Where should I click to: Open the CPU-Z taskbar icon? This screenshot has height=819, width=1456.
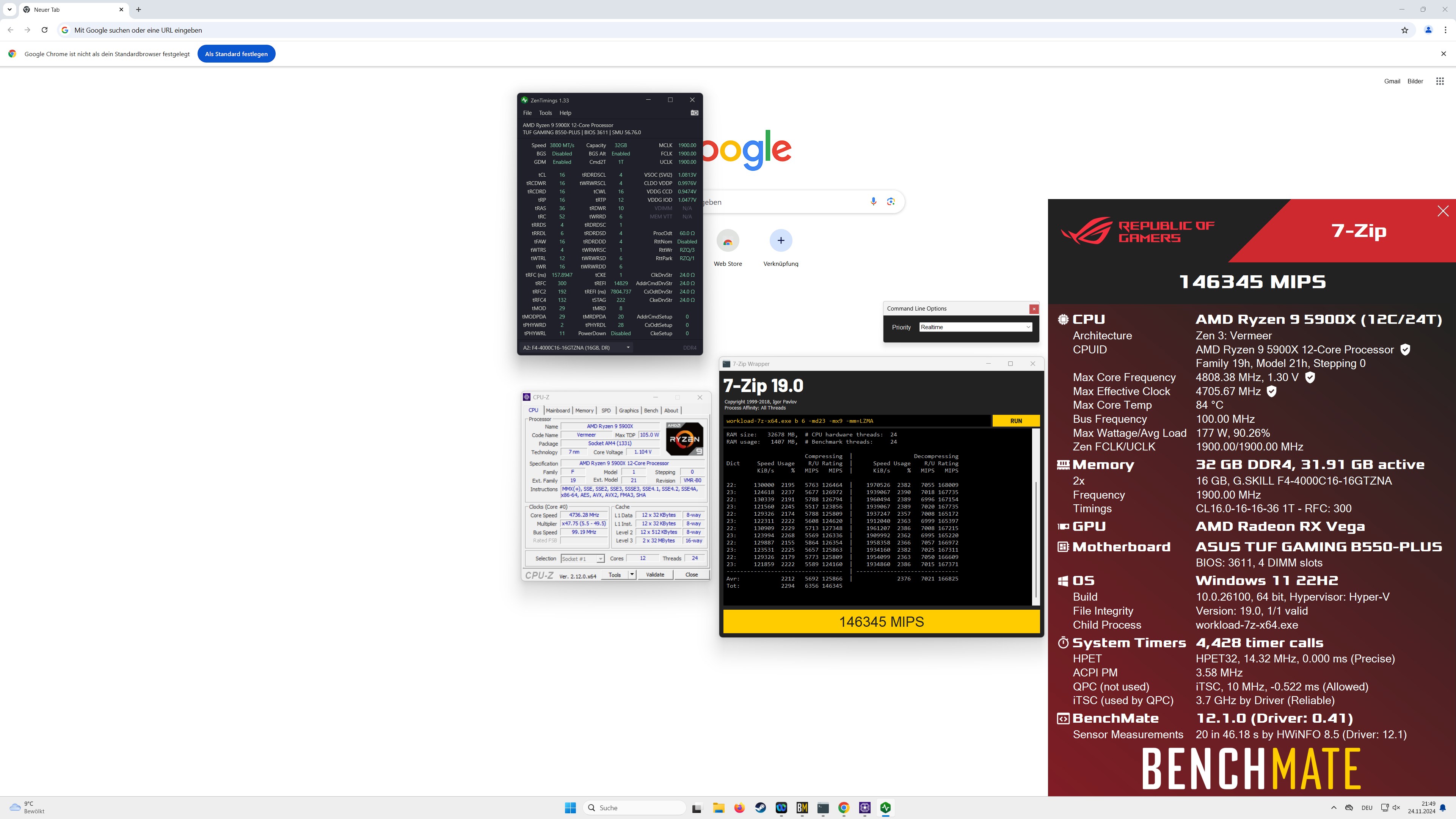865,808
